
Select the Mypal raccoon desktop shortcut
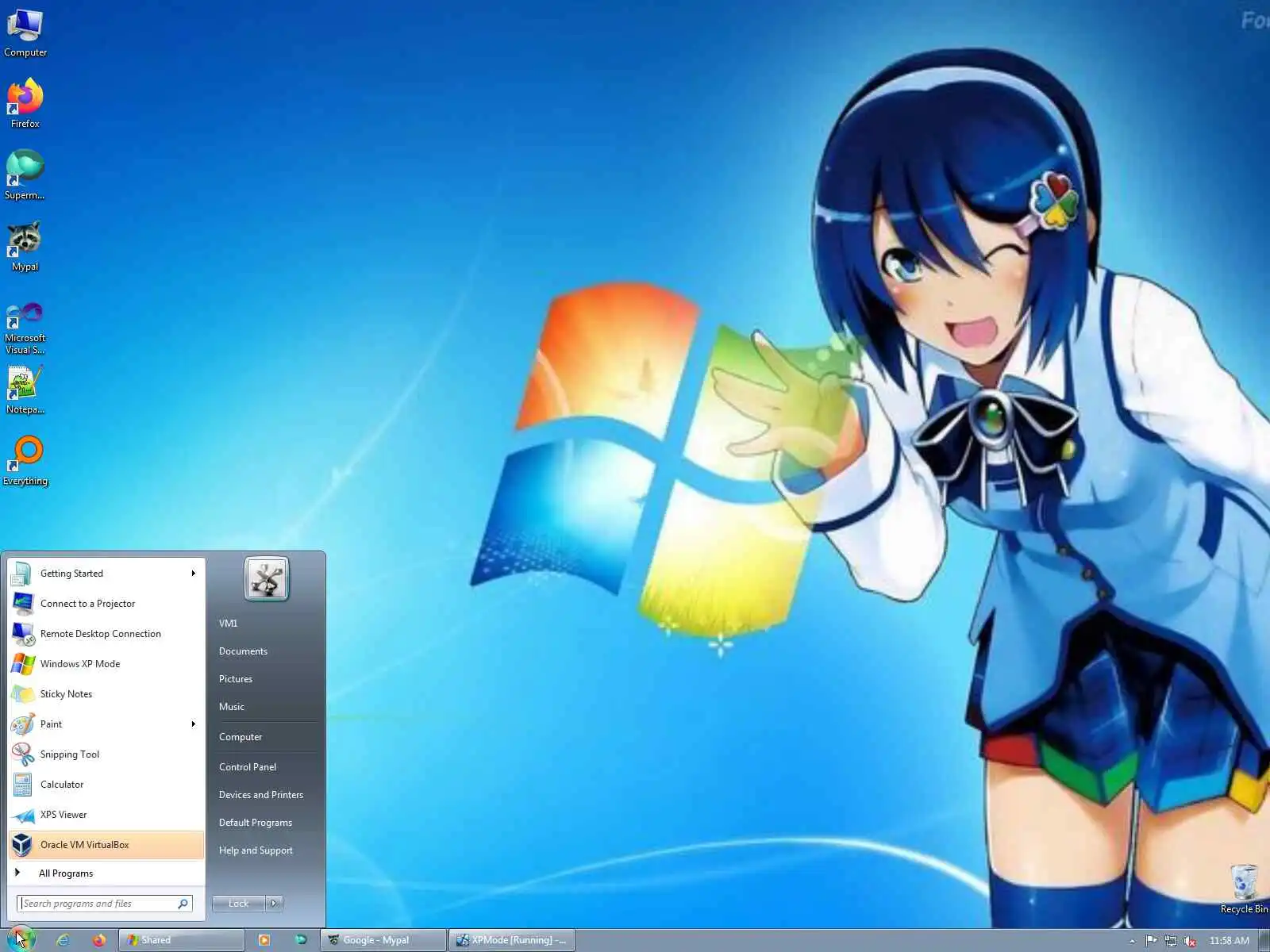coord(25,247)
